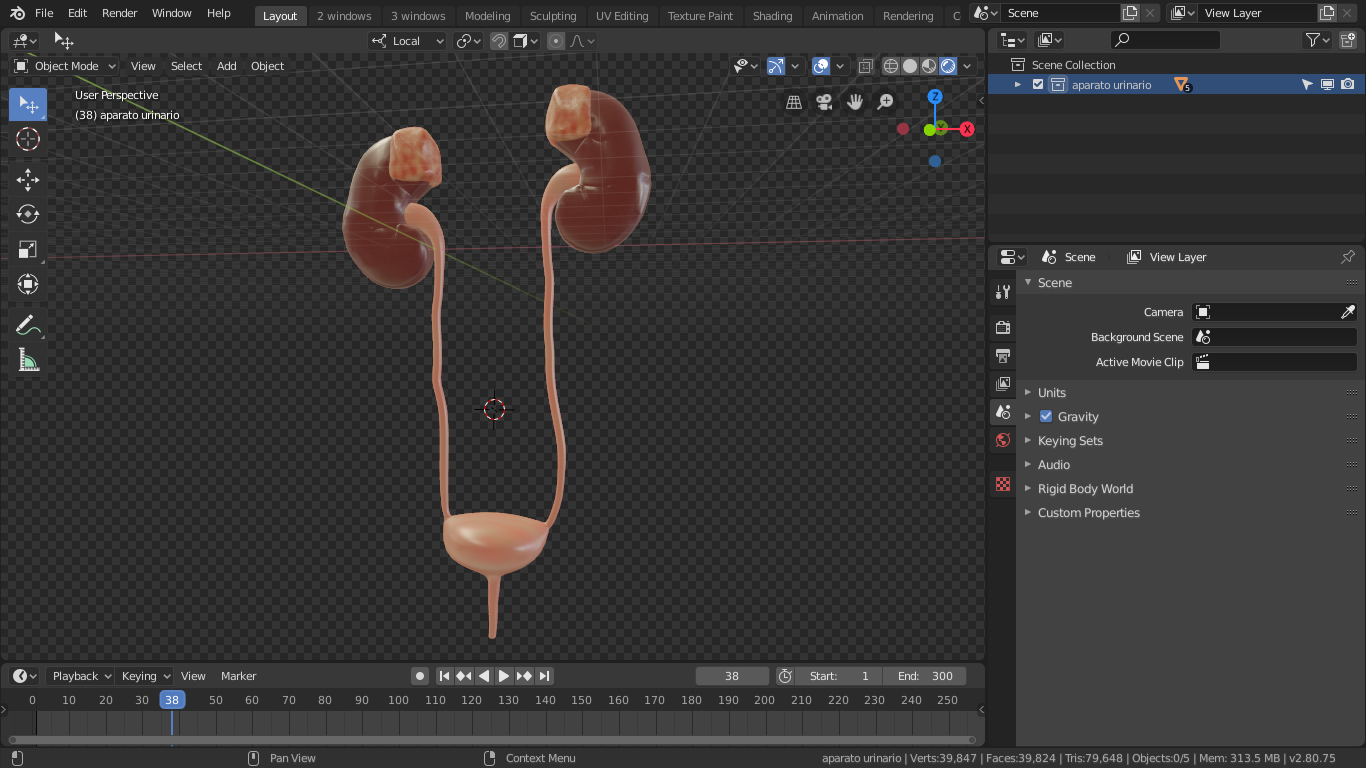Click the zoom magnifier icon in the viewport

[885, 101]
